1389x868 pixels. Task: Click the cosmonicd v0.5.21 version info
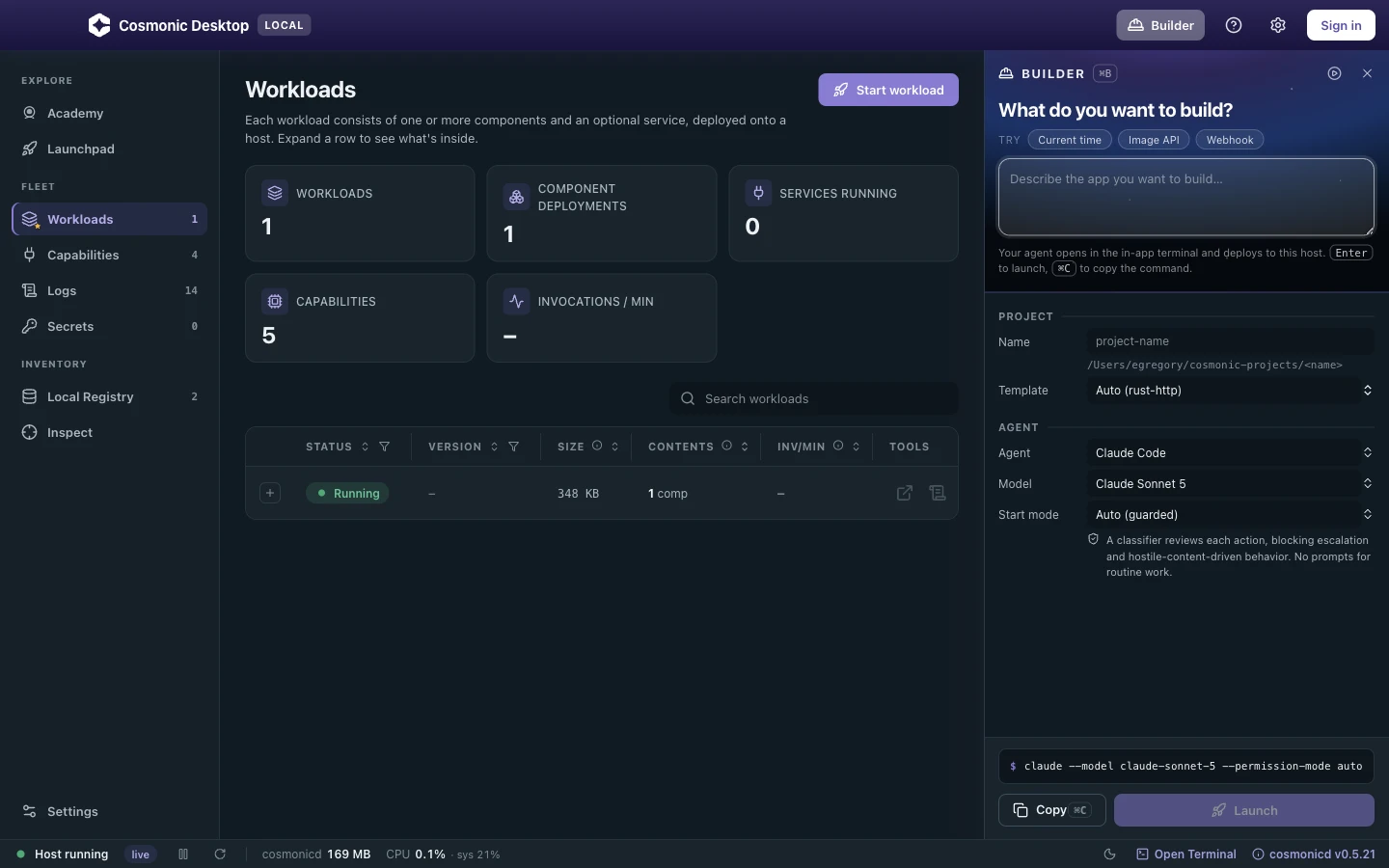click(1314, 854)
